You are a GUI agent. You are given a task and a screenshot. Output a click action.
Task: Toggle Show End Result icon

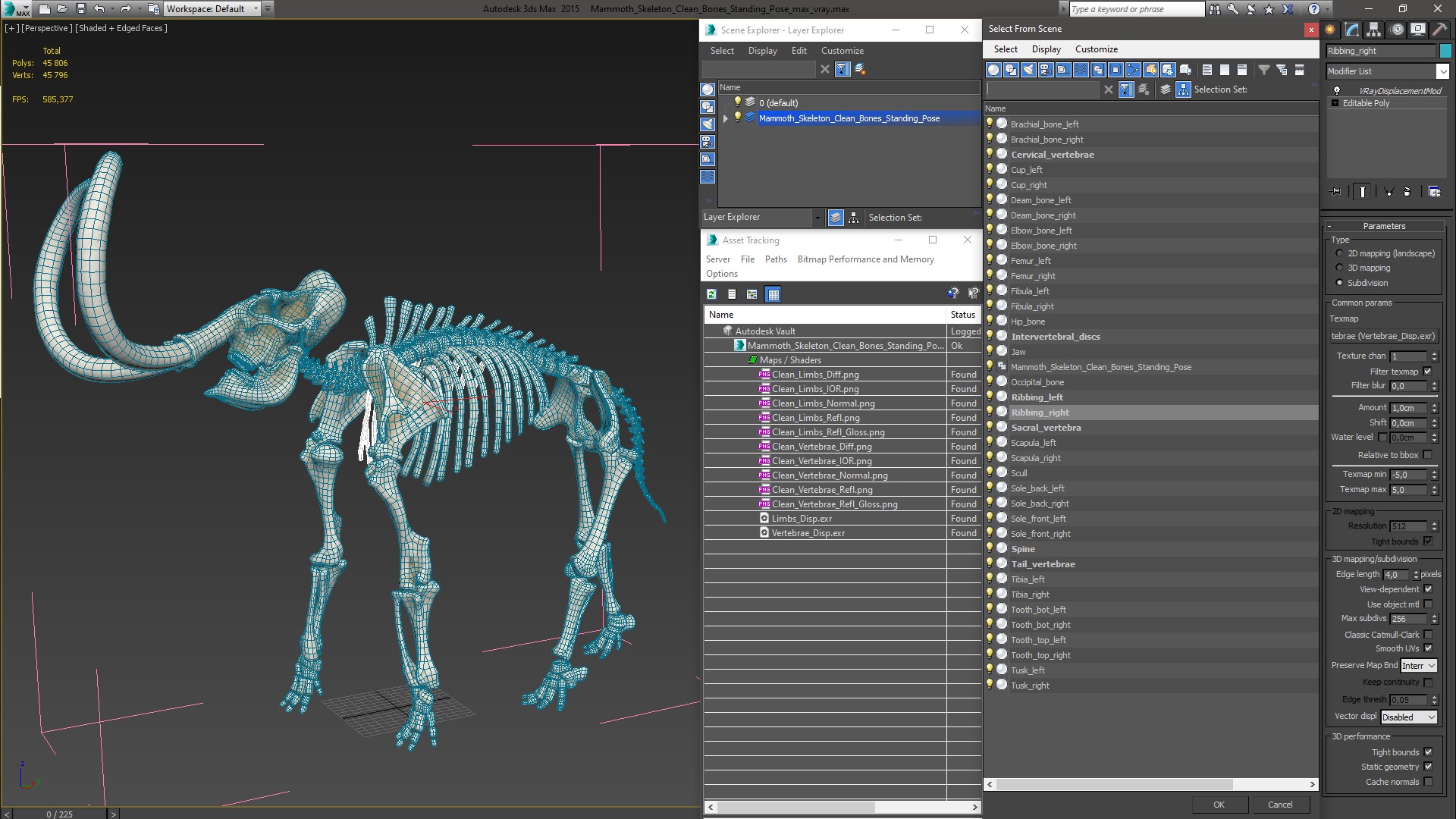(1363, 192)
